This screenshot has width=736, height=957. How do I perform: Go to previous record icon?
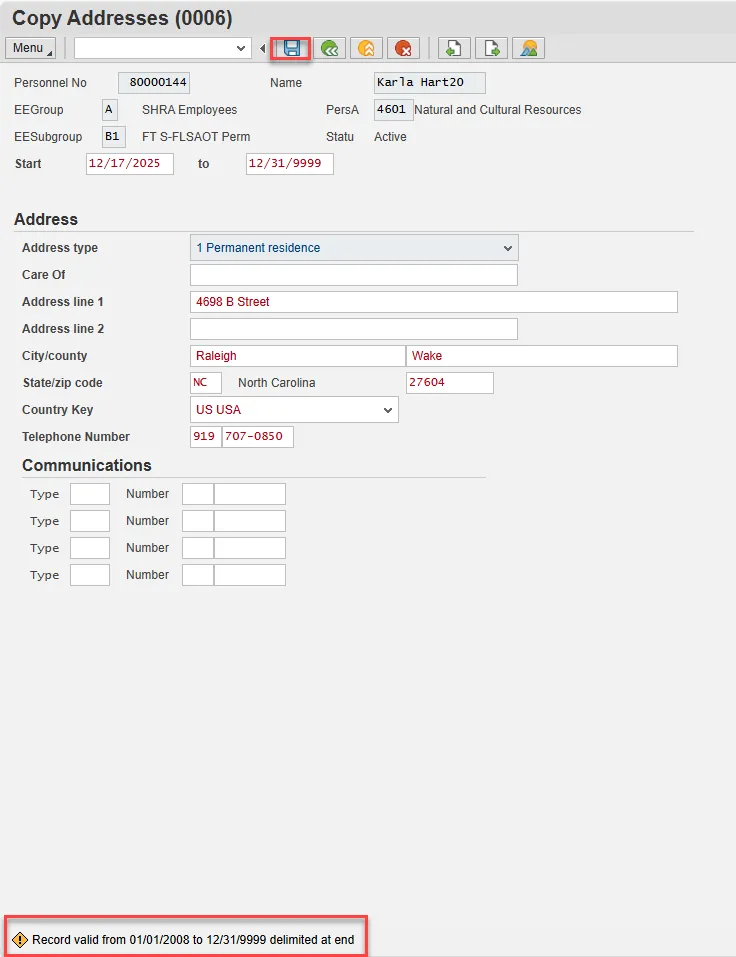pyautogui.click(x=454, y=48)
